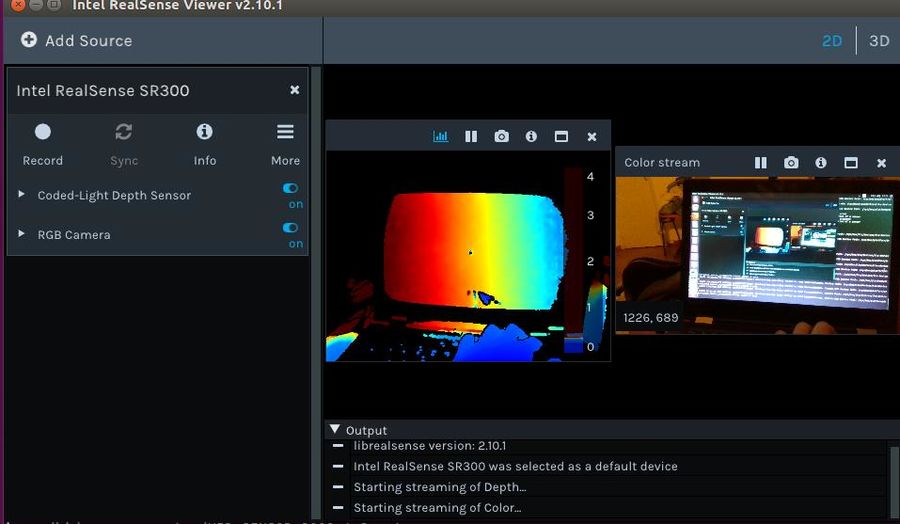This screenshot has width=900, height=524.
Task: Expand the RGB Camera settings
Action: [x=22, y=234]
